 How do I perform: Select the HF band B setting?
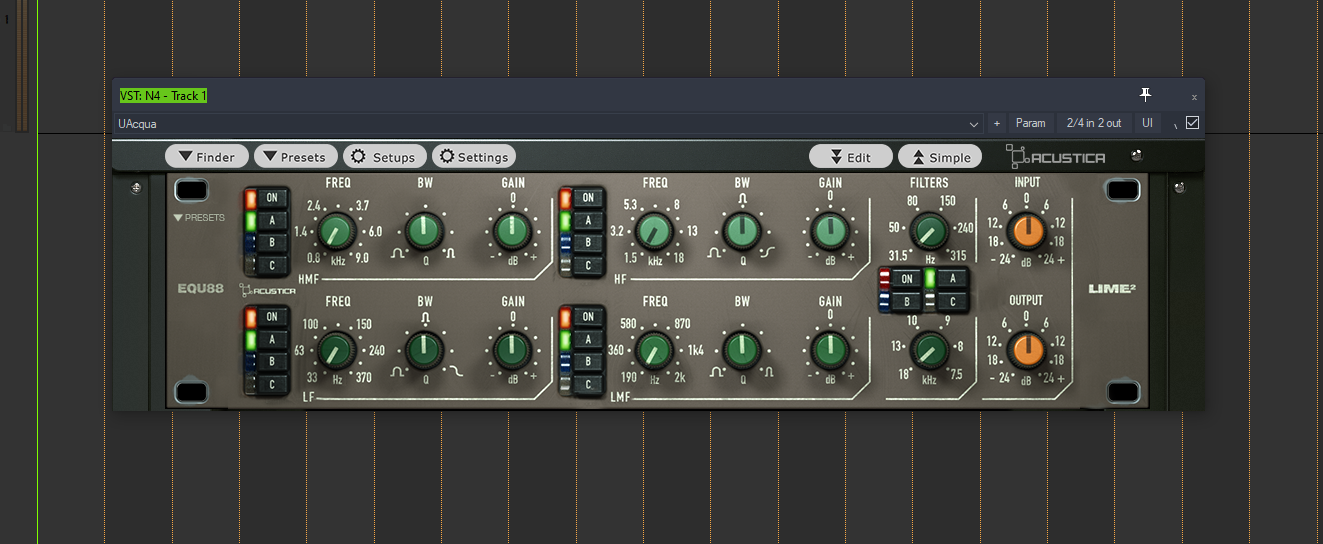(x=588, y=243)
